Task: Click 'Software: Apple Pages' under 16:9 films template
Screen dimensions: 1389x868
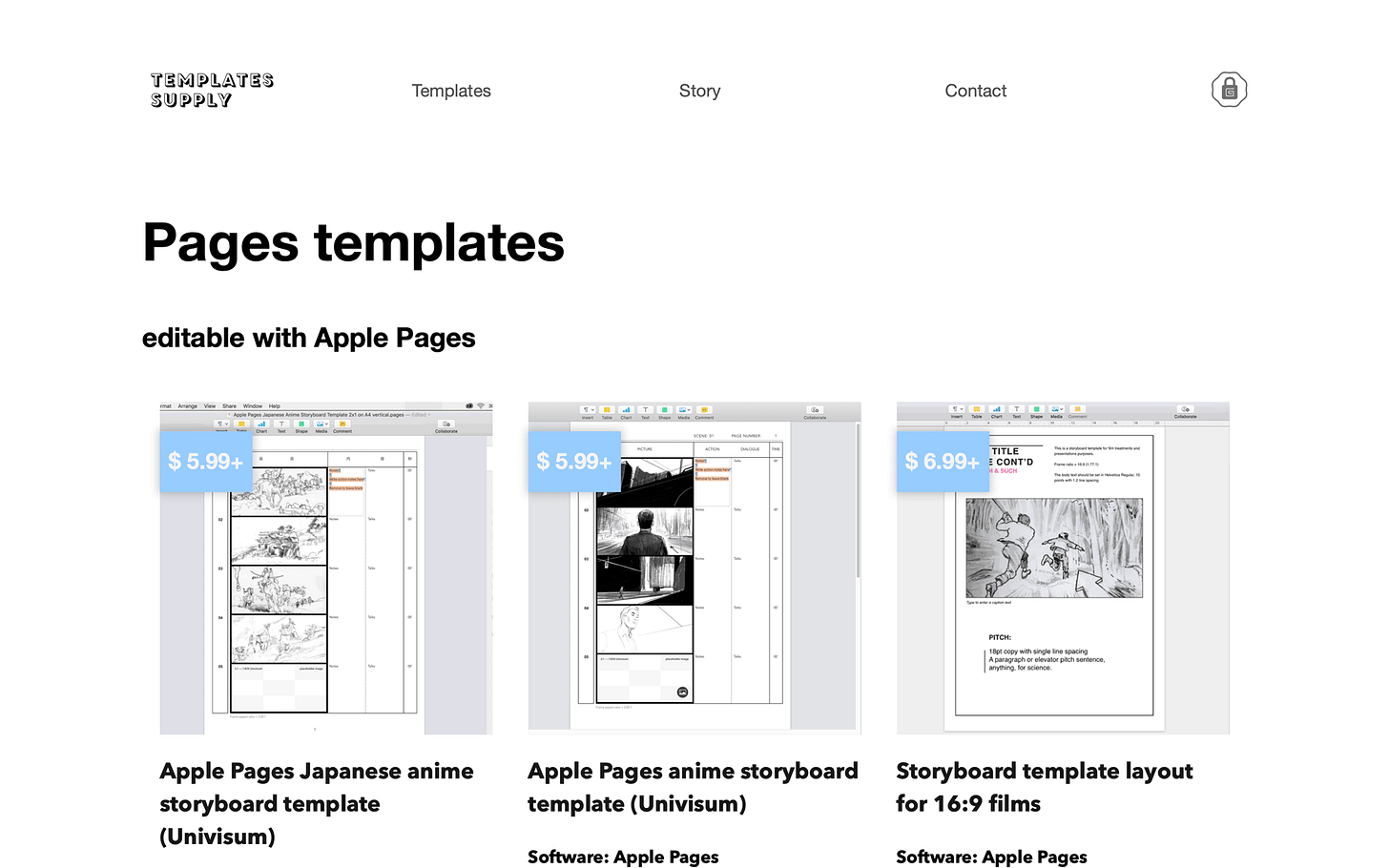Action: coord(991,857)
